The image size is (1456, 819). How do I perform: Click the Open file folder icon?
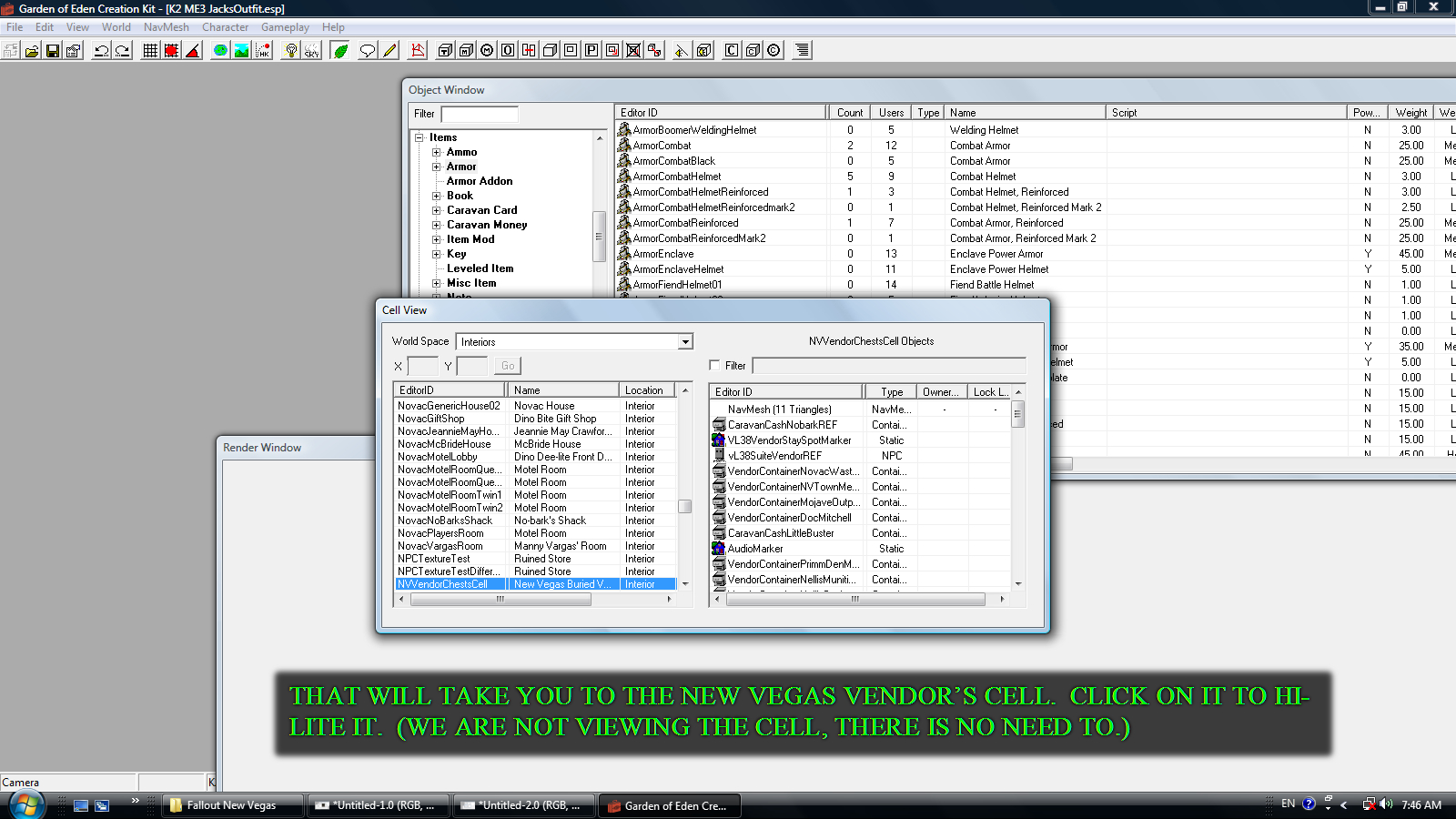(32, 51)
